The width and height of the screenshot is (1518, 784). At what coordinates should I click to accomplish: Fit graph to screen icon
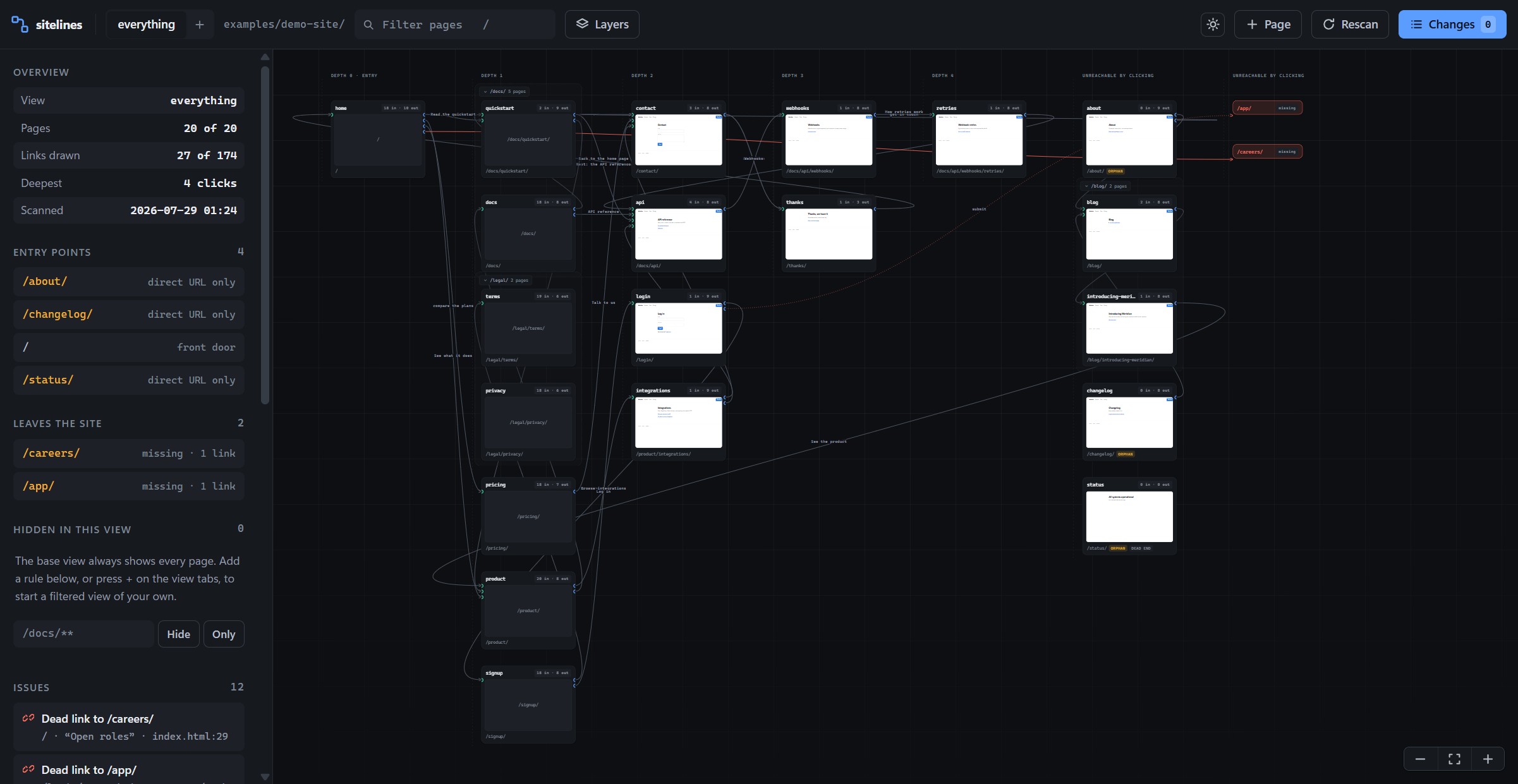click(1454, 759)
